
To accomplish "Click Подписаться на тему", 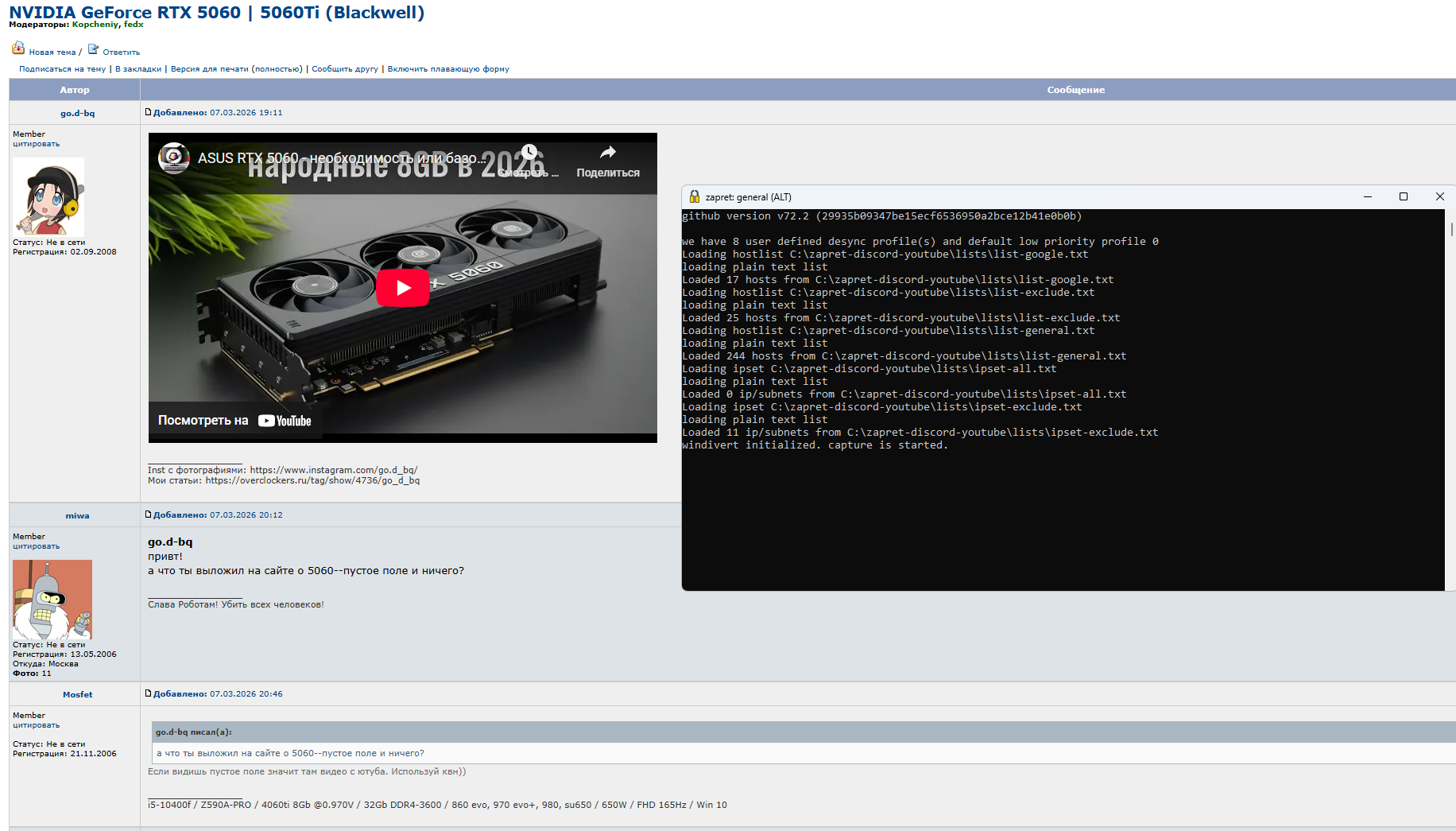I will [x=63, y=69].
